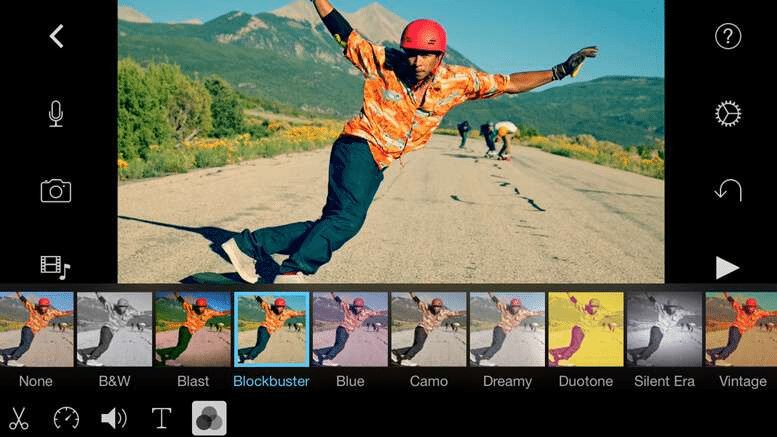The height and width of the screenshot is (437, 777).
Task: Apply the B&W filter thumbnail
Action: (114, 329)
